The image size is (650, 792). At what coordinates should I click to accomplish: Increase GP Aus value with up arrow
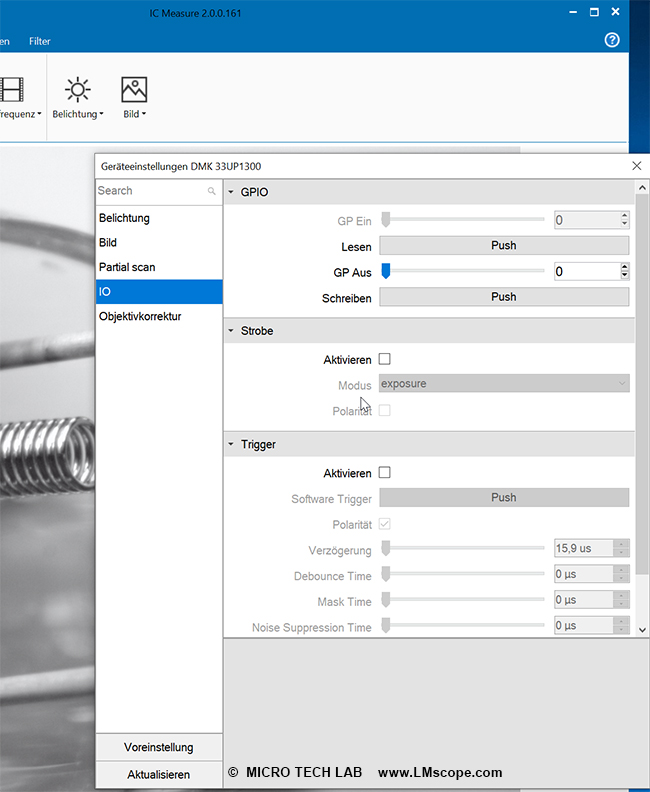[625, 267]
